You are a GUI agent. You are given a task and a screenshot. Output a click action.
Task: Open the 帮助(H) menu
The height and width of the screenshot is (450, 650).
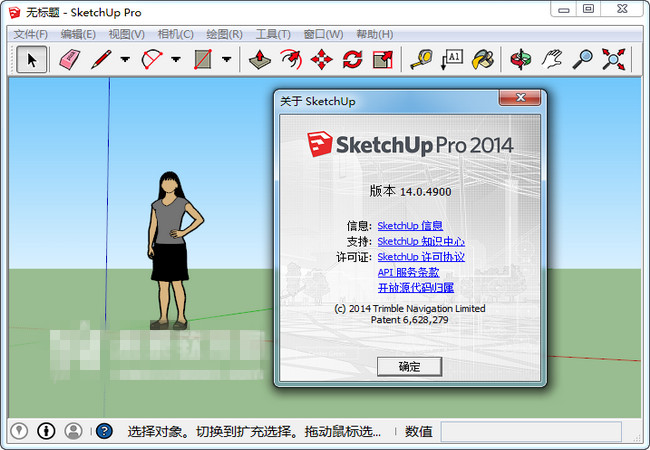click(374, 34)
